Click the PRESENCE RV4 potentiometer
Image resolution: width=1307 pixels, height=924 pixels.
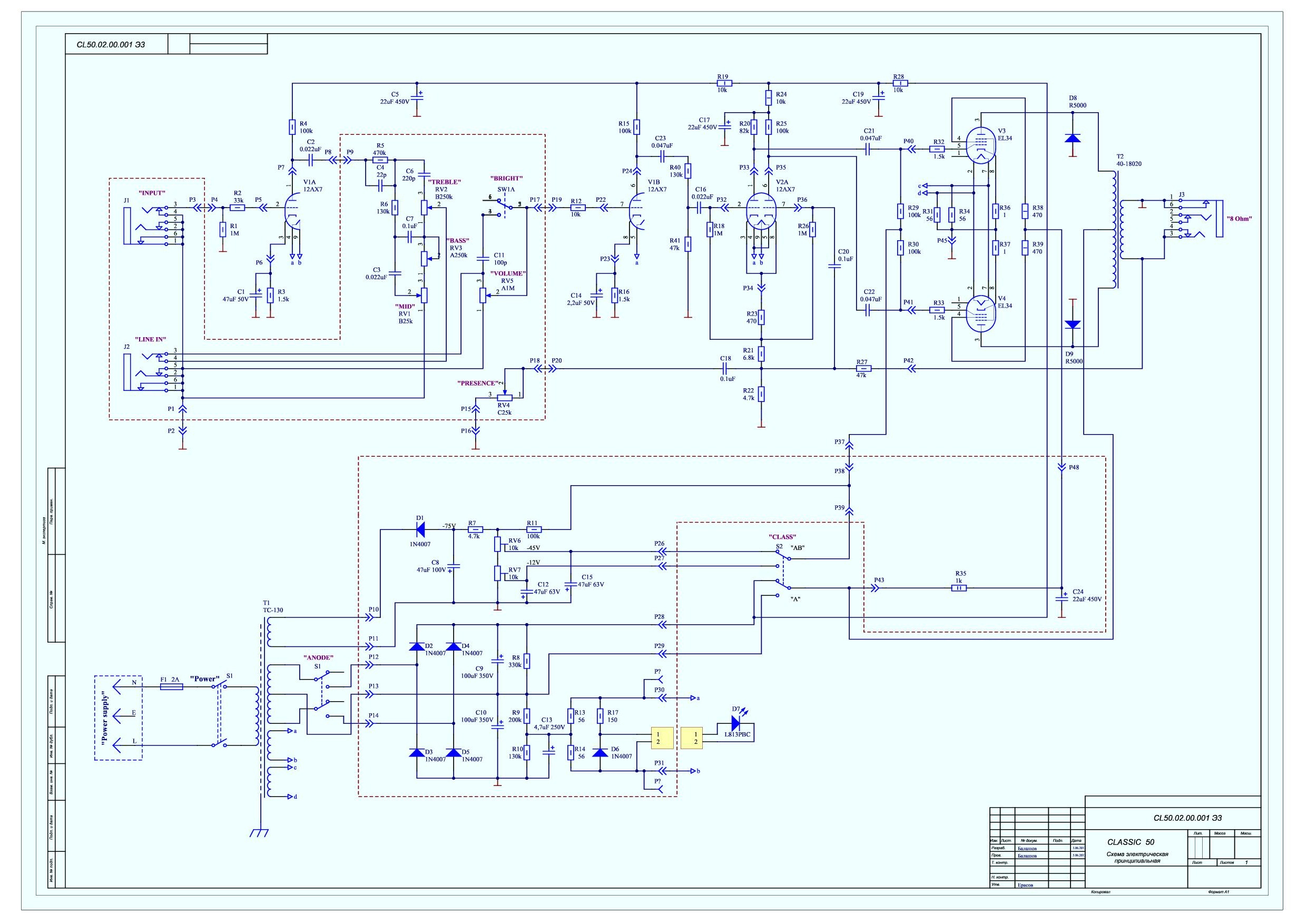click(504, 397)
